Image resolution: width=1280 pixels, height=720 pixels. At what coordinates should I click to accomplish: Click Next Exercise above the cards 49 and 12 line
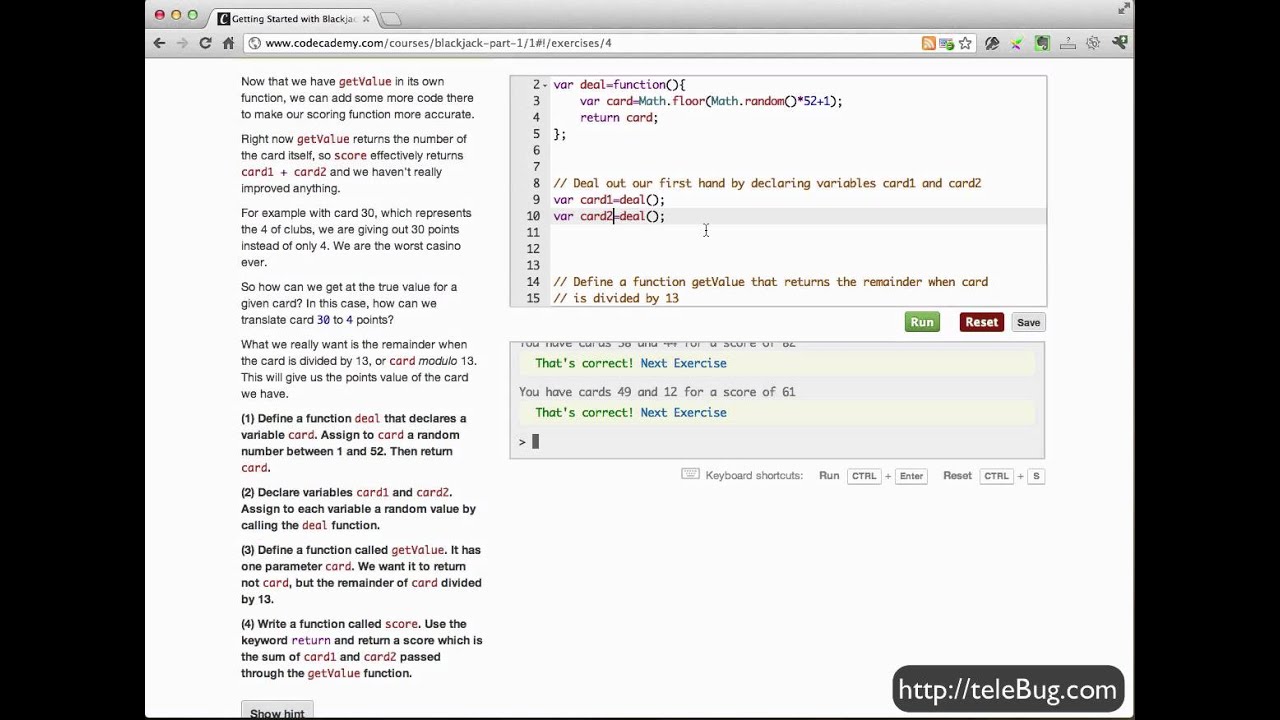[x=683, y=363]
